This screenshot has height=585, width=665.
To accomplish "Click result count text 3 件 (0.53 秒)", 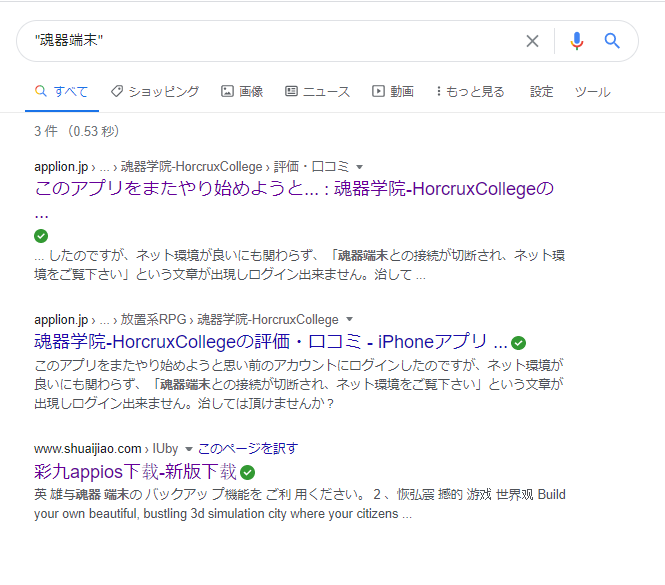I will [x=77, y=131].
